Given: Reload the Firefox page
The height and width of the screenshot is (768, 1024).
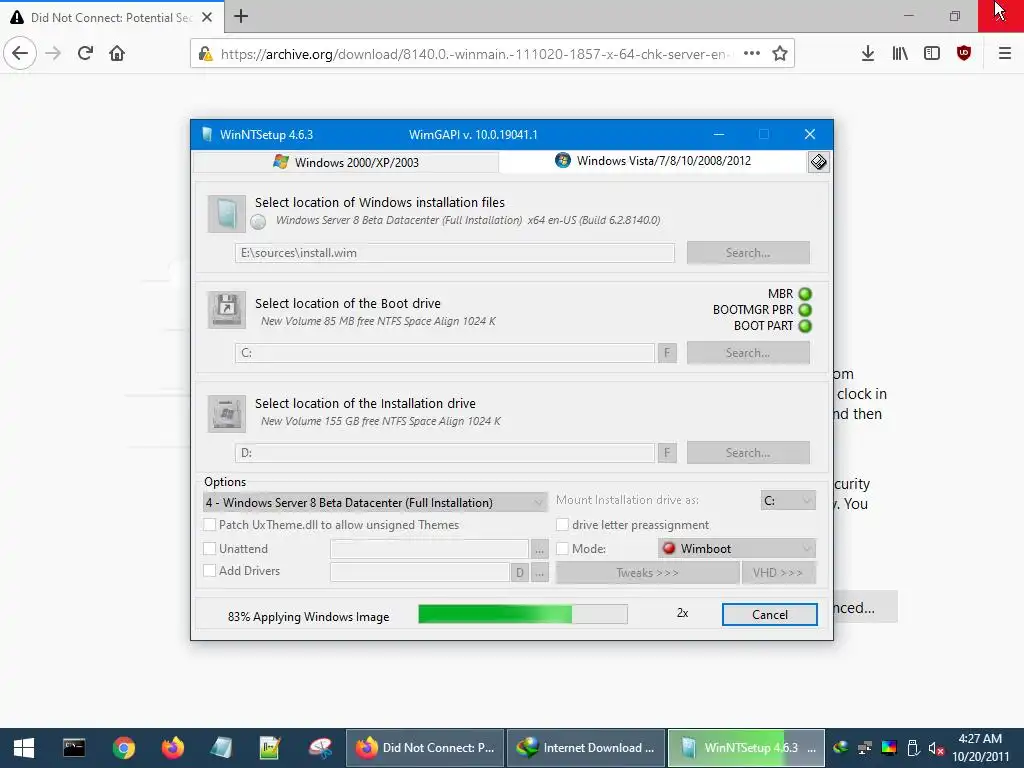Looking at the screenshot, I should [85, 54].
